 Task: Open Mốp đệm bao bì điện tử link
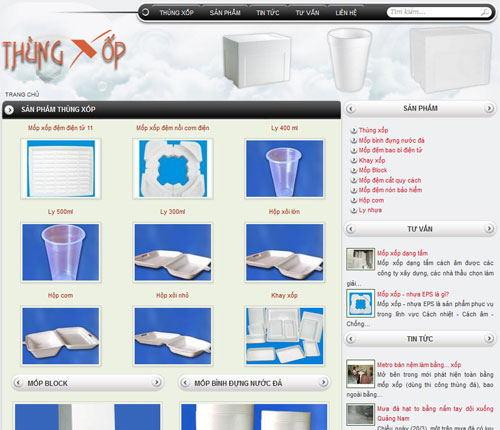(x=390, y=150)
